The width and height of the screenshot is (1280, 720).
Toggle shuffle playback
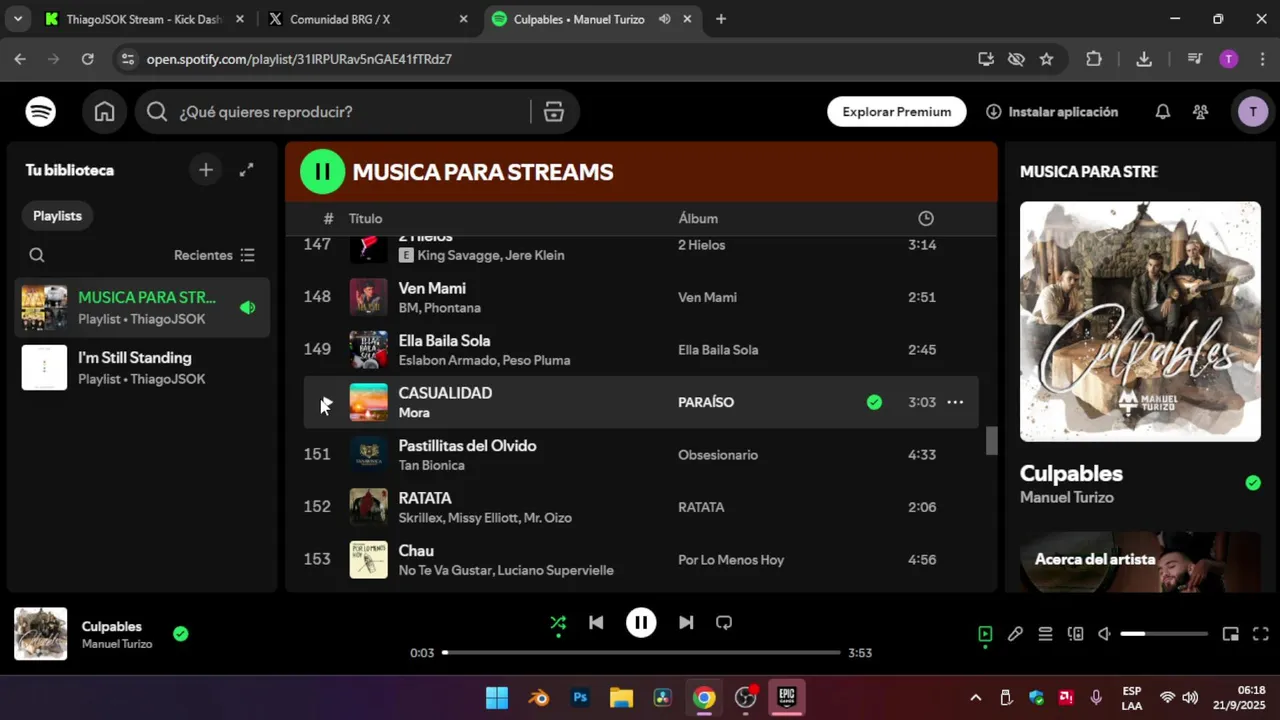coord(558,623)
